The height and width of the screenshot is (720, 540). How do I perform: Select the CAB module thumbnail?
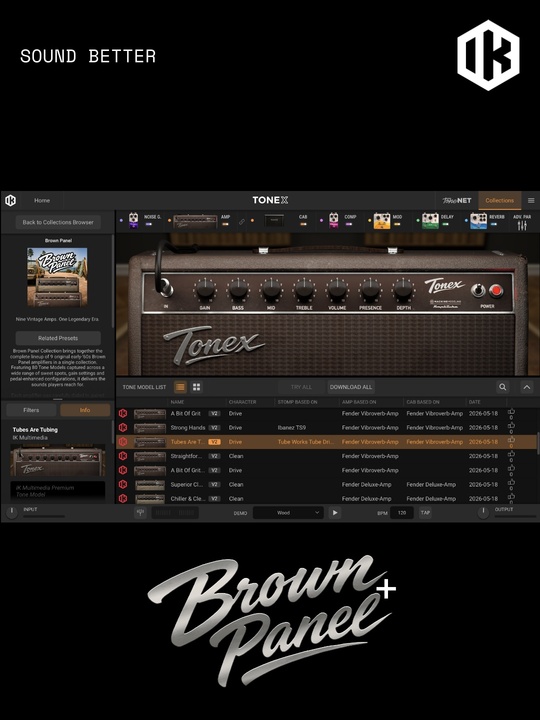(x=274, y=220)
